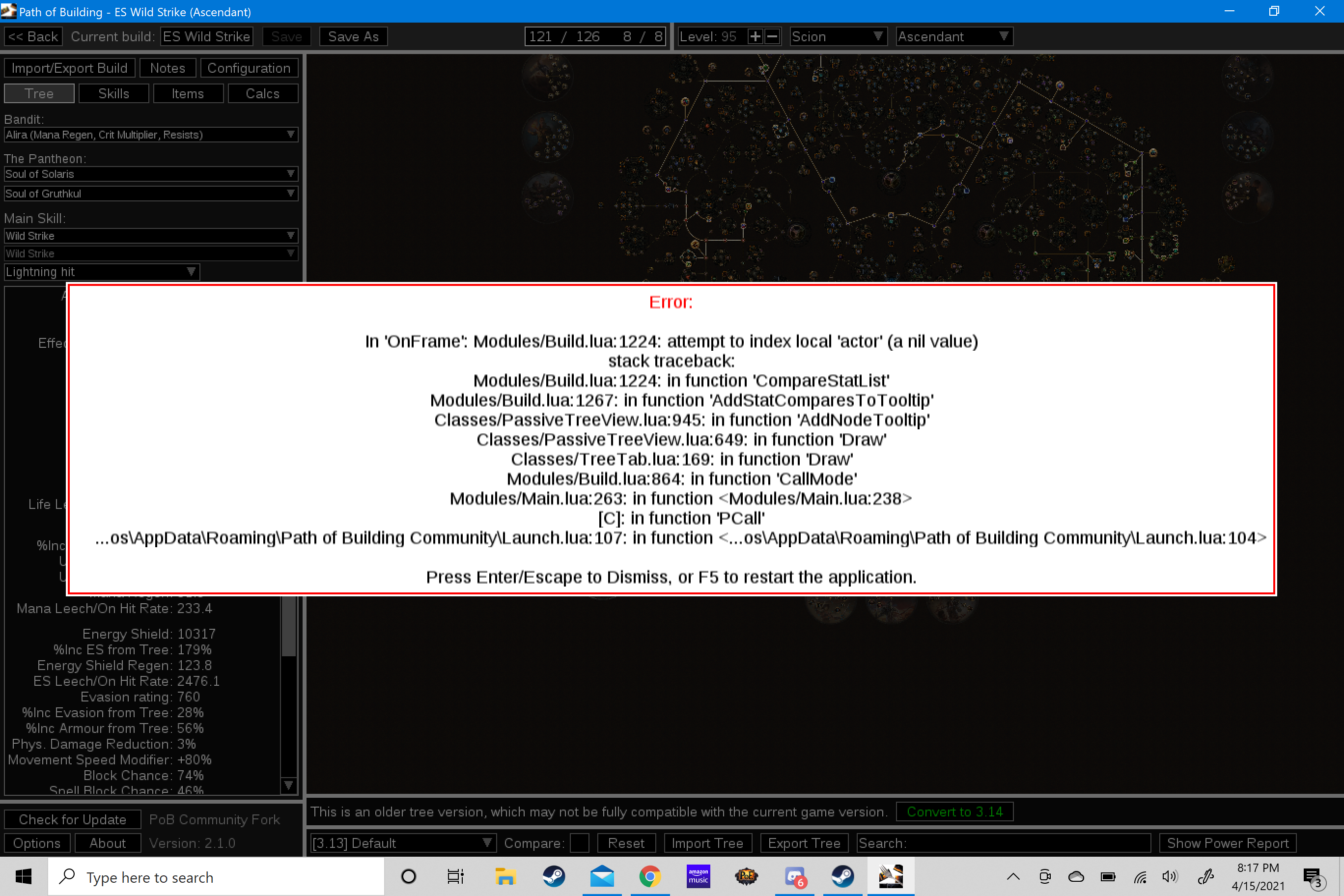Open File Explorer from taskbar
1344x896 pixels.
pos(505,876)
